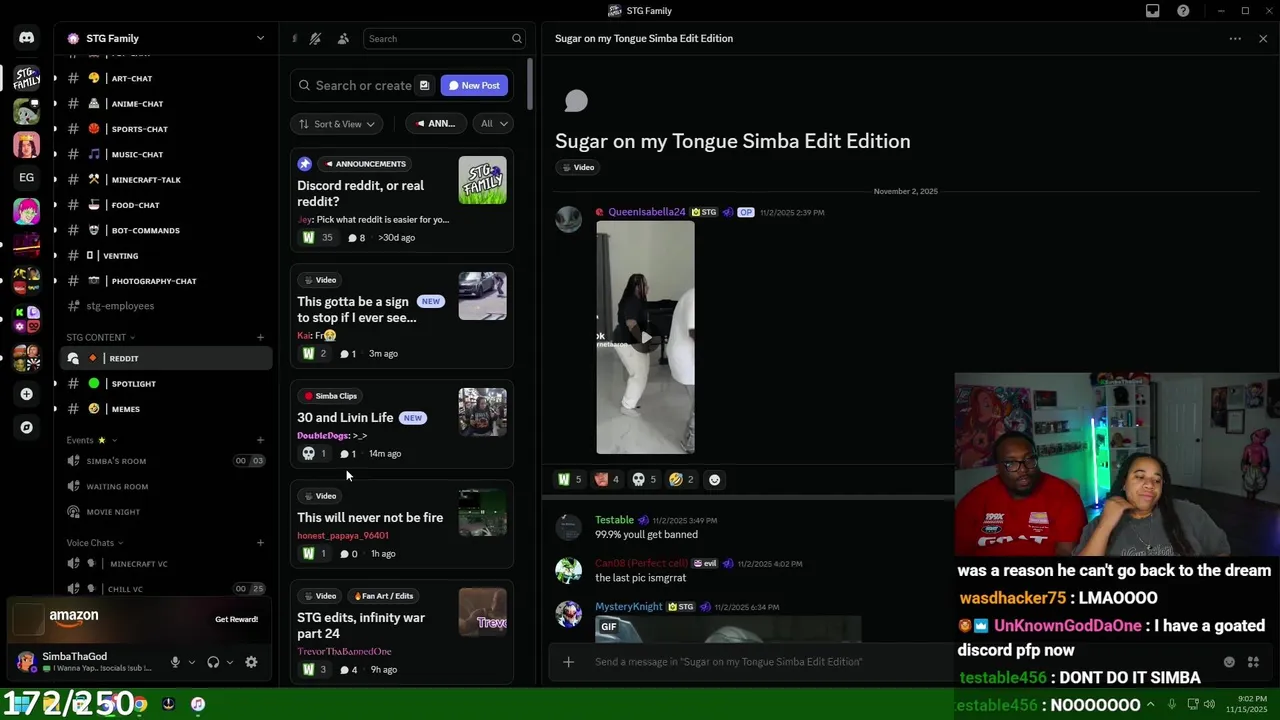Open the 'Discord reddit, or real reddit?' post
Screen dimensions: 1280x720
tap(402, 202)
